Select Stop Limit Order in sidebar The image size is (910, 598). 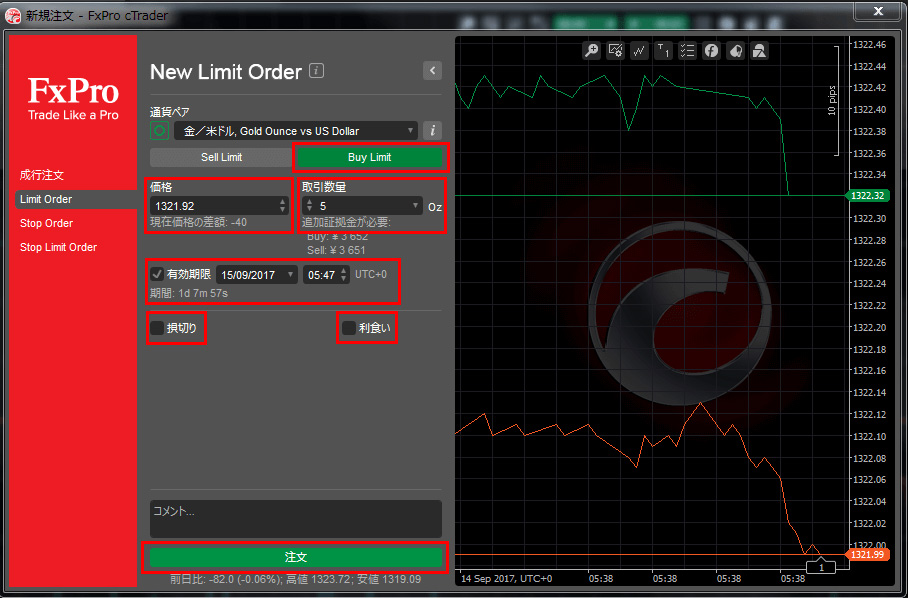click(58, 247)
